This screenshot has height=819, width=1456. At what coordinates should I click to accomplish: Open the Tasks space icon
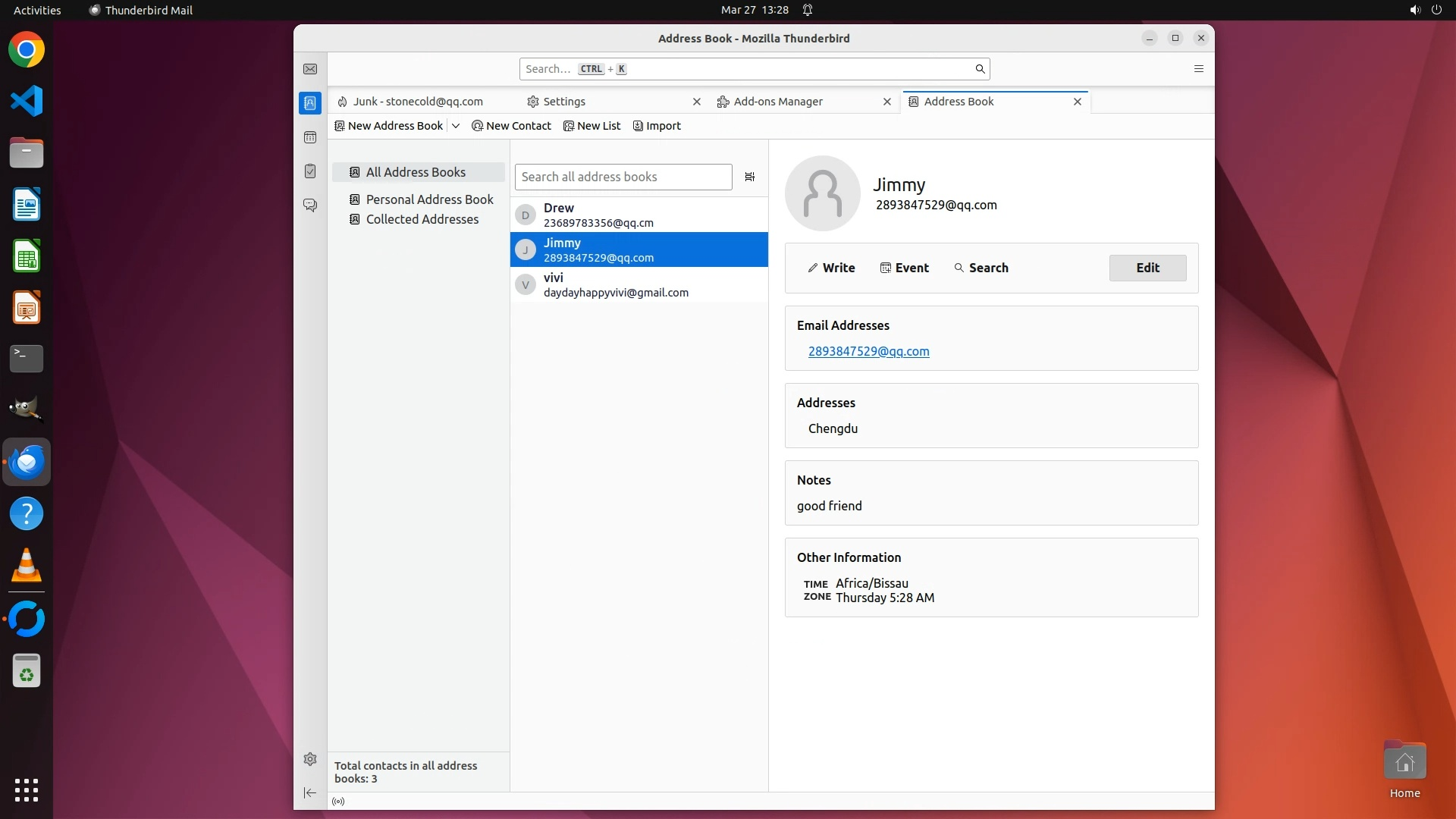click(310, 171)
